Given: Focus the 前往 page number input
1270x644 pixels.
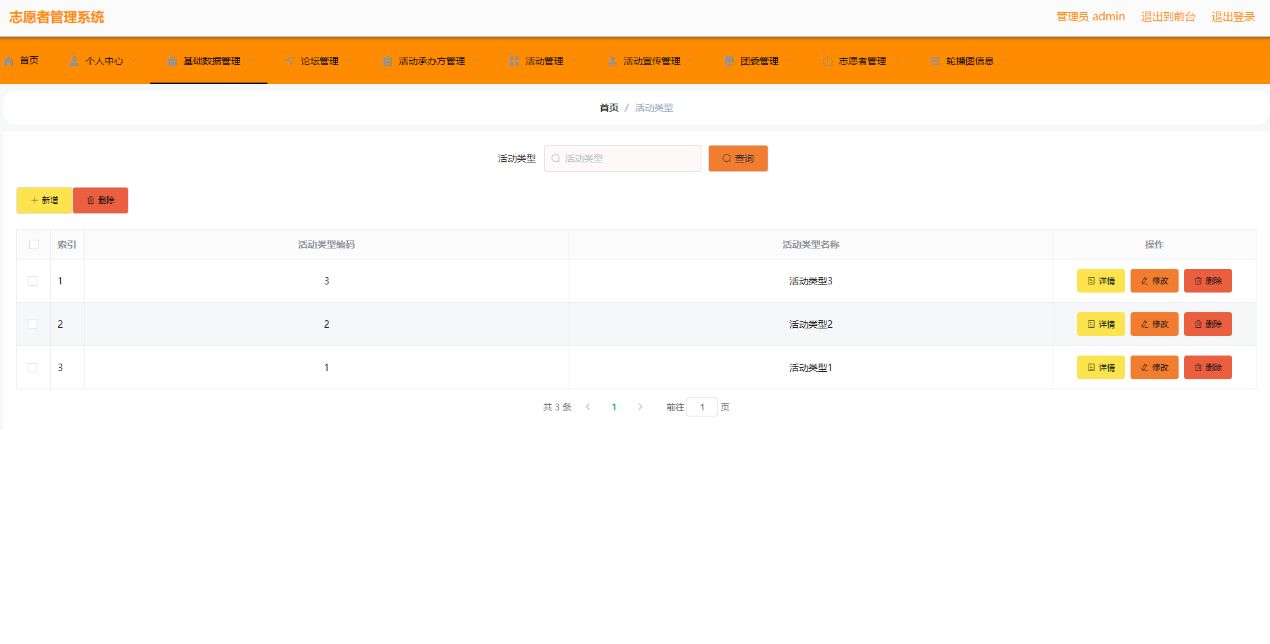Looking at the screenshot, I should [702, 407].
